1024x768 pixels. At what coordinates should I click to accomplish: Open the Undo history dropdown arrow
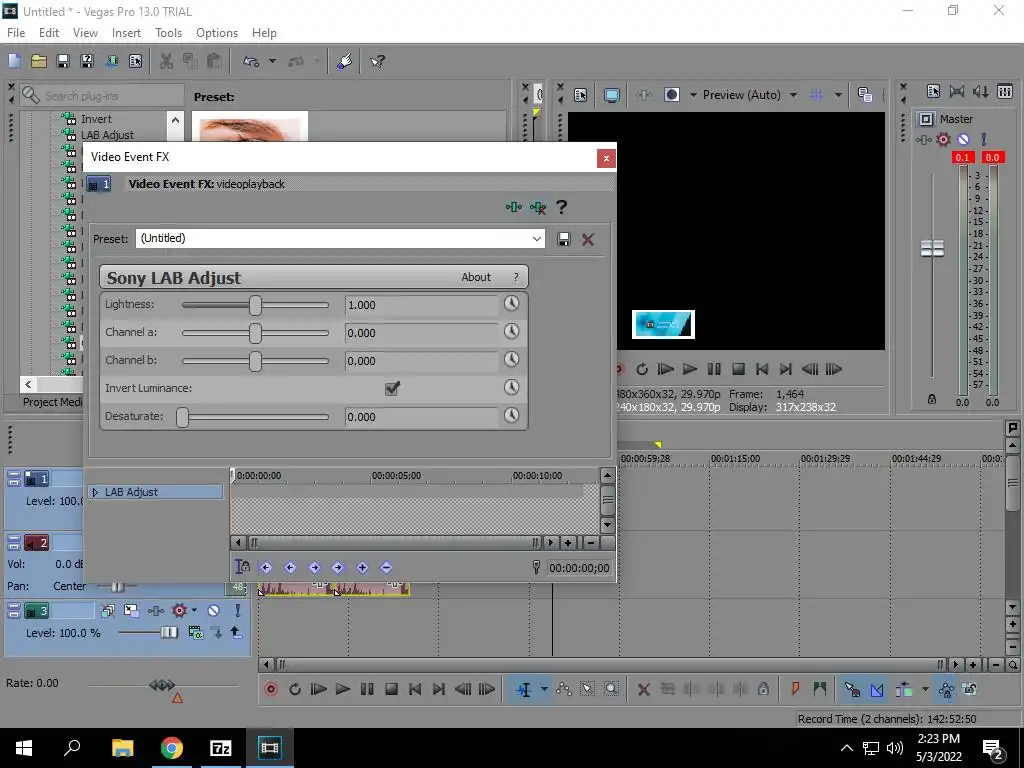pos(272,61)
